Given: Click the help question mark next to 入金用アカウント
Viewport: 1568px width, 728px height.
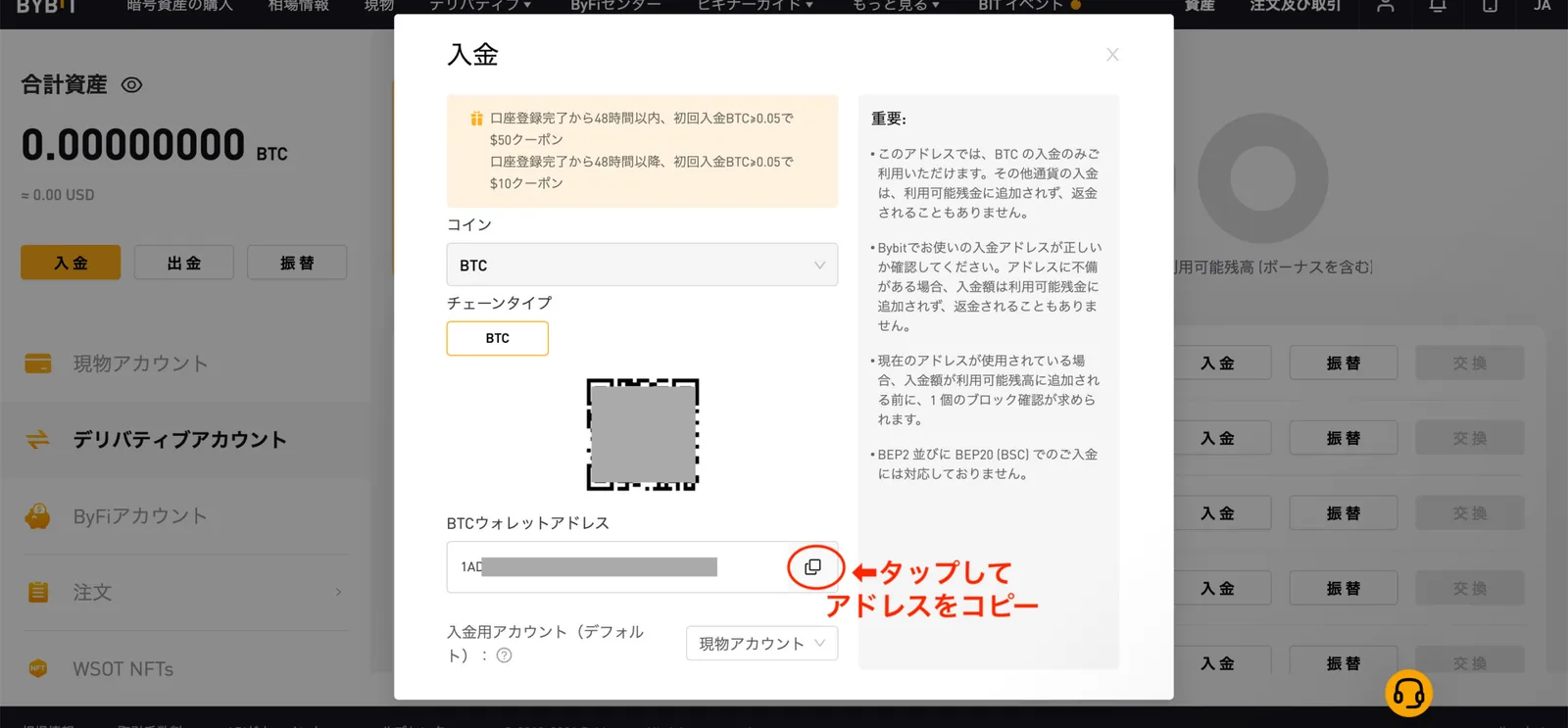Looking at the screenshot, I should point(504,655).
